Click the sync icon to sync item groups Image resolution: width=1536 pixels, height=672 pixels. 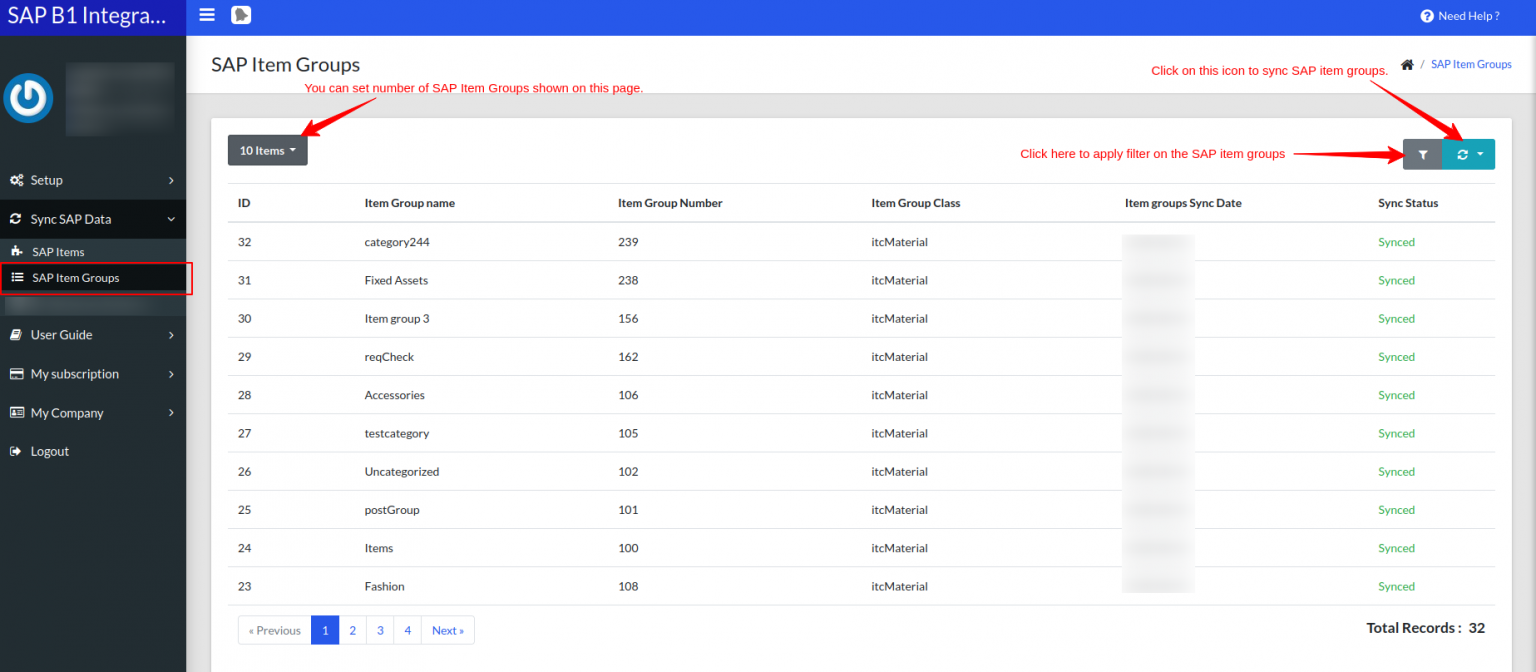pos(1461,154)
